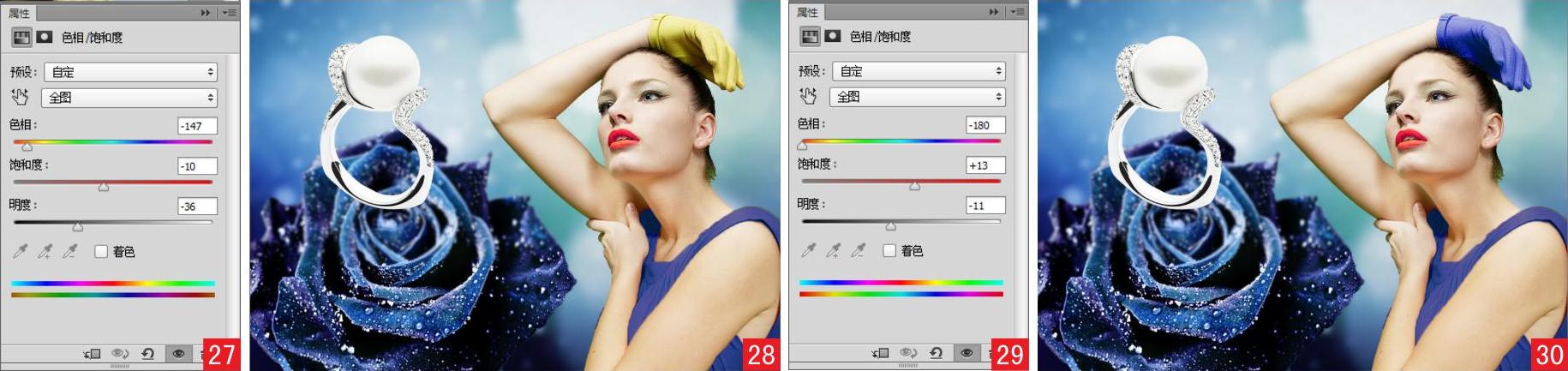Select the 属性 tab in panel 27
Screen dimensions: 1568x371
pos(19,13)
